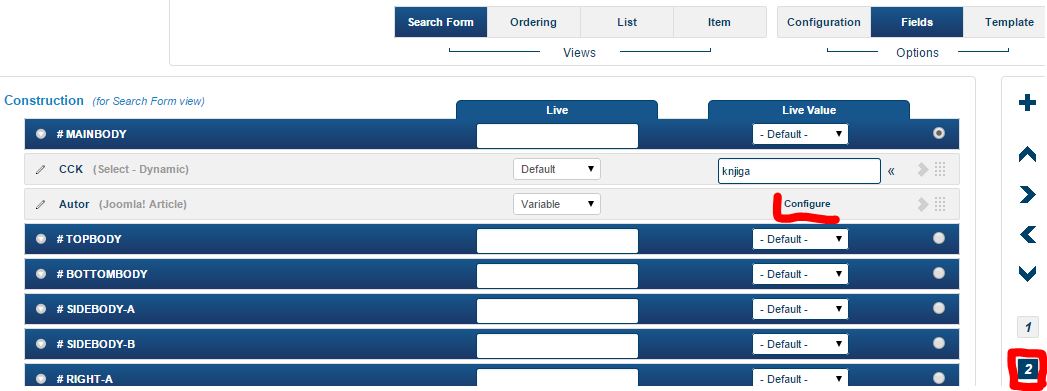Screen dimensions: 1047x391
Task: Open Configuration options tab
Action: 823,22
